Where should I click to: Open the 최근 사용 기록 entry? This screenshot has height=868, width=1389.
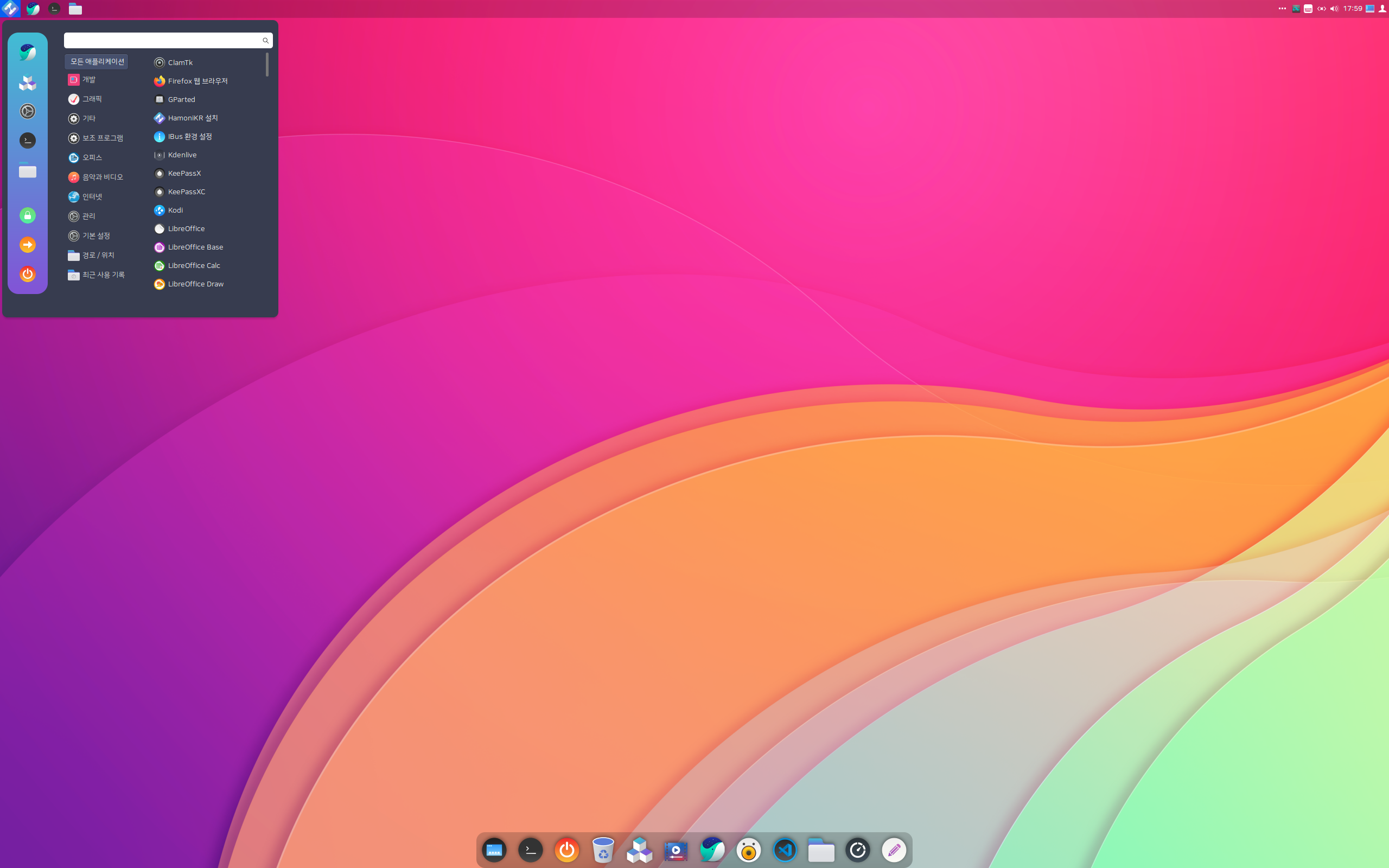pos(97,275)
